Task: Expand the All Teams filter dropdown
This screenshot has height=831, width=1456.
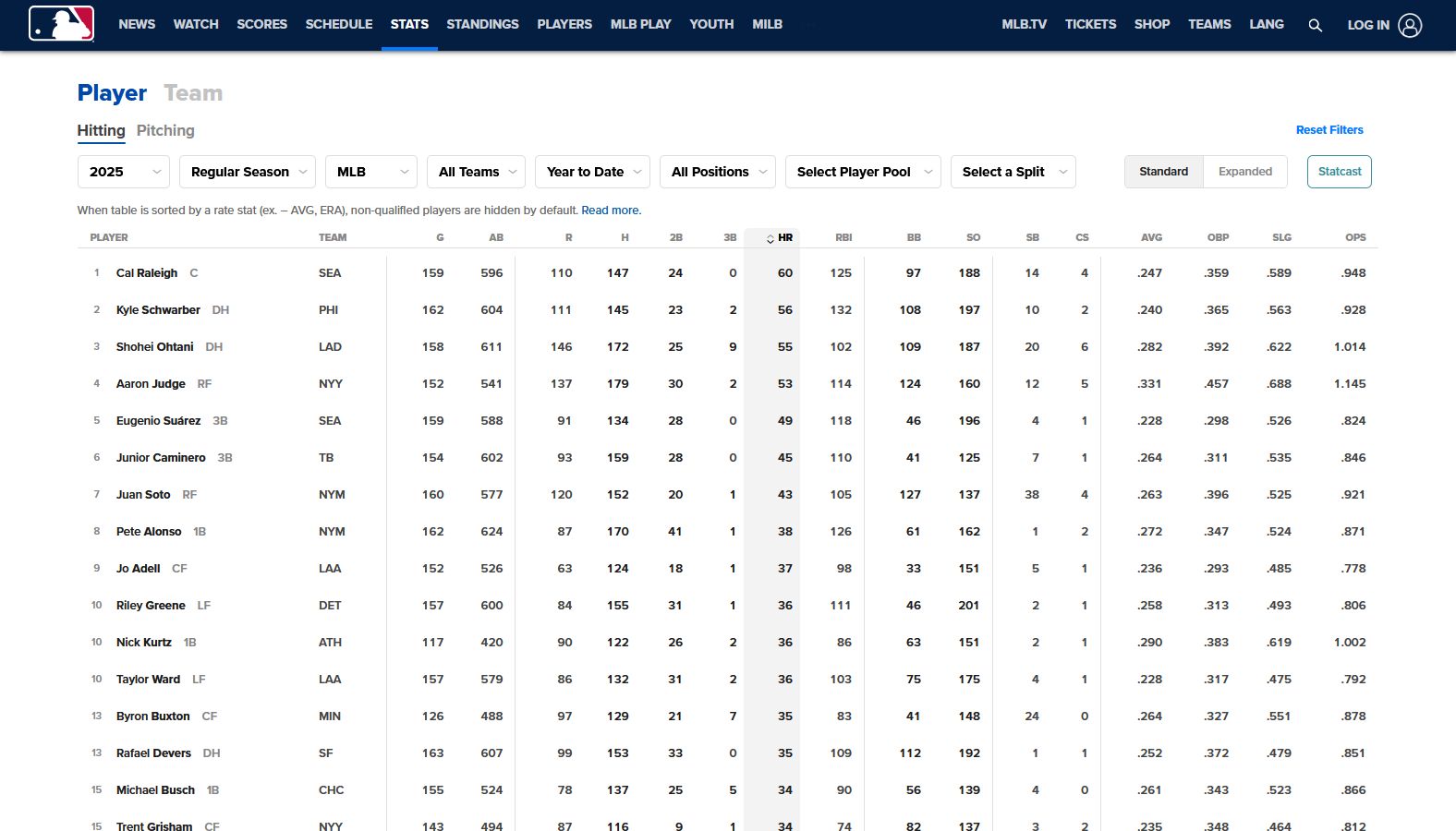Action: (x=477, y=172)
